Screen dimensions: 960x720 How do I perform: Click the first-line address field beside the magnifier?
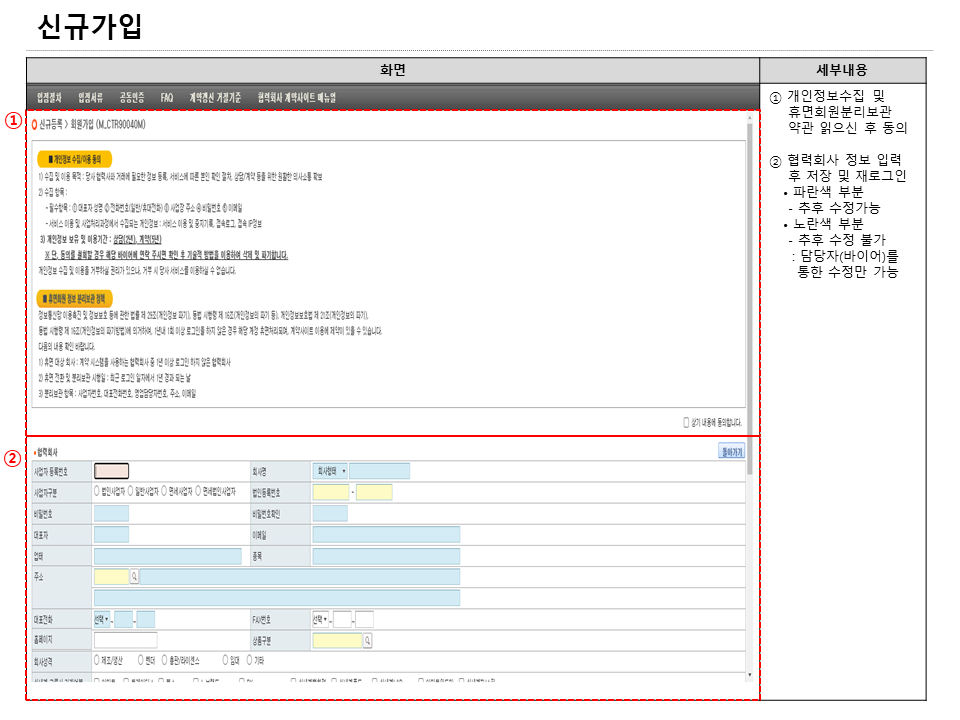(300, 577)
